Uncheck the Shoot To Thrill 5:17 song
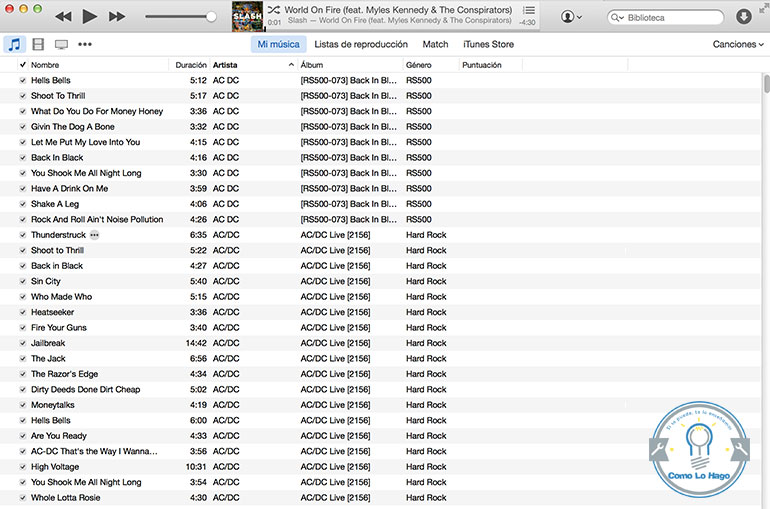 (x=23, y=96)
